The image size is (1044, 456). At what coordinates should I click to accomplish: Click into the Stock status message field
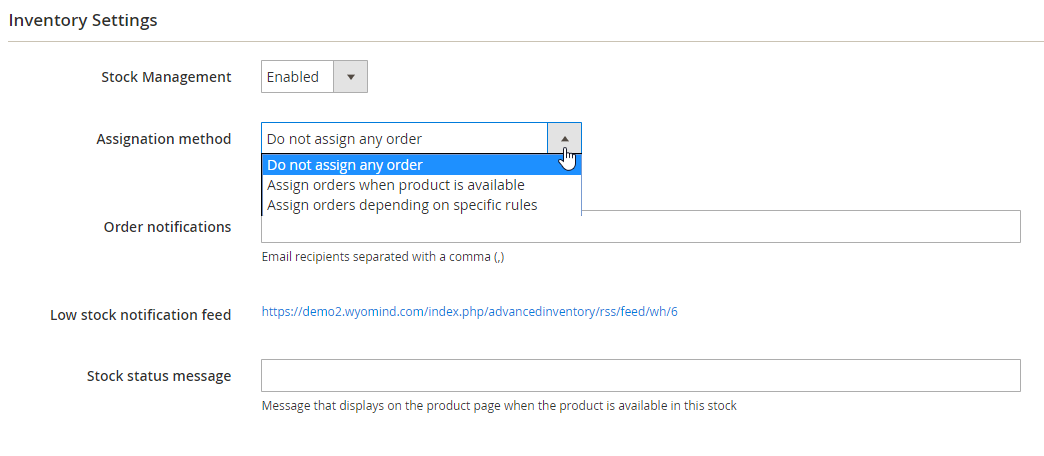click(640, 376)
